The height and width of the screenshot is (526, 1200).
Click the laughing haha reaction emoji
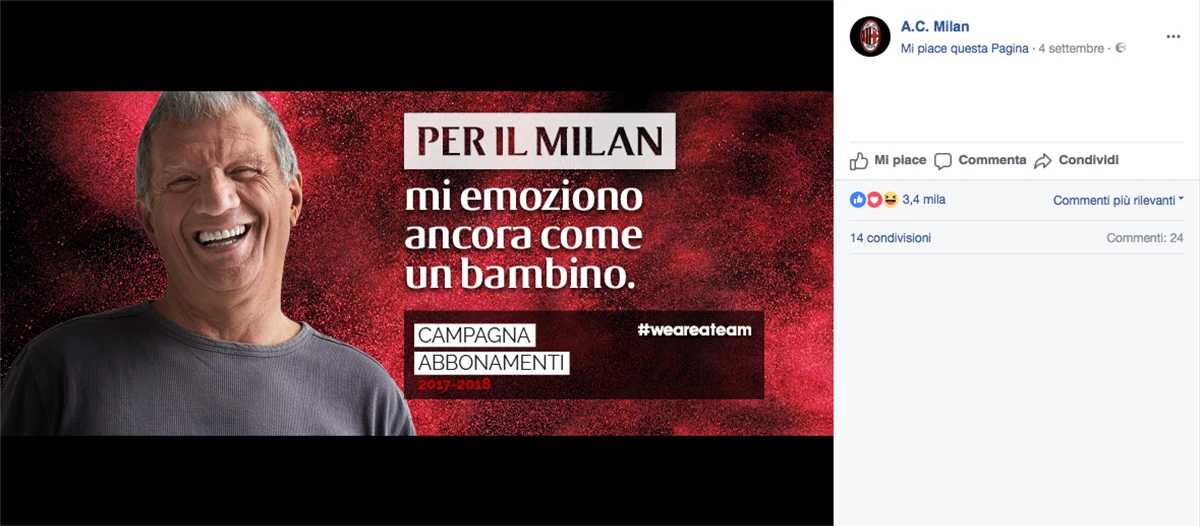pyautogui.click(x=889, y=200)
